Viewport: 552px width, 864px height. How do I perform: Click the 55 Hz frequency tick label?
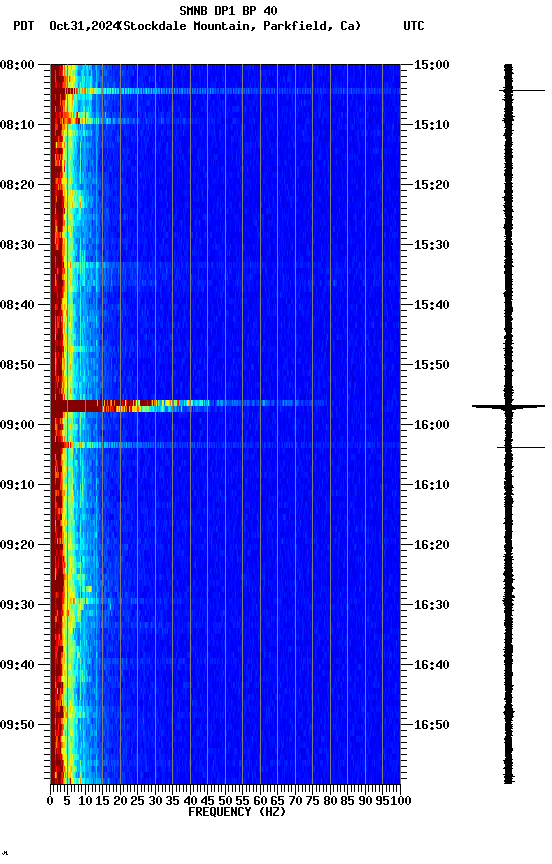click(242, 802)
